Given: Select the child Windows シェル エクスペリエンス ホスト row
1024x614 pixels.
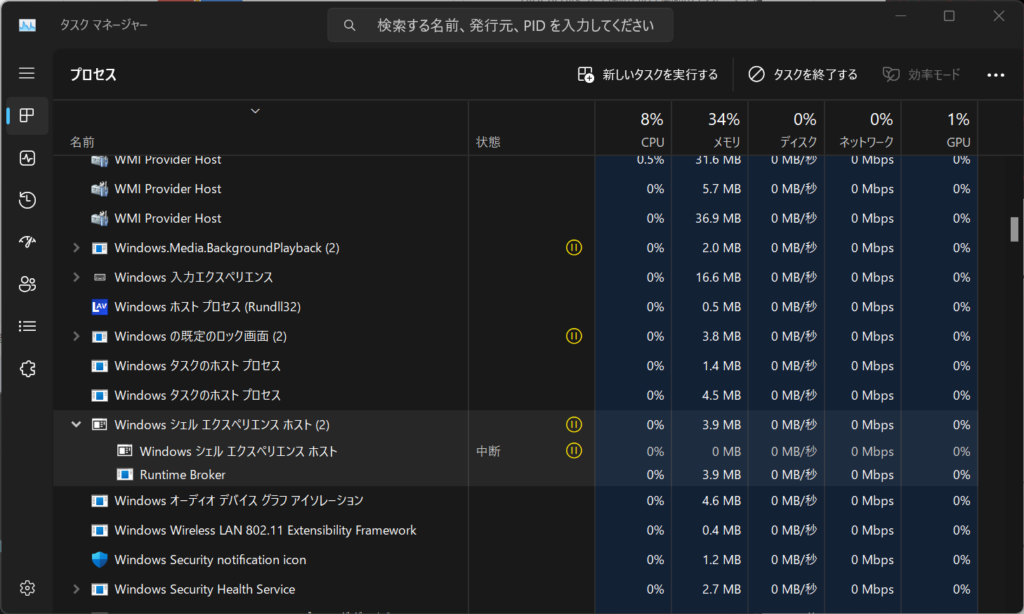Looking at the screenshot, I should coord(515,451).
